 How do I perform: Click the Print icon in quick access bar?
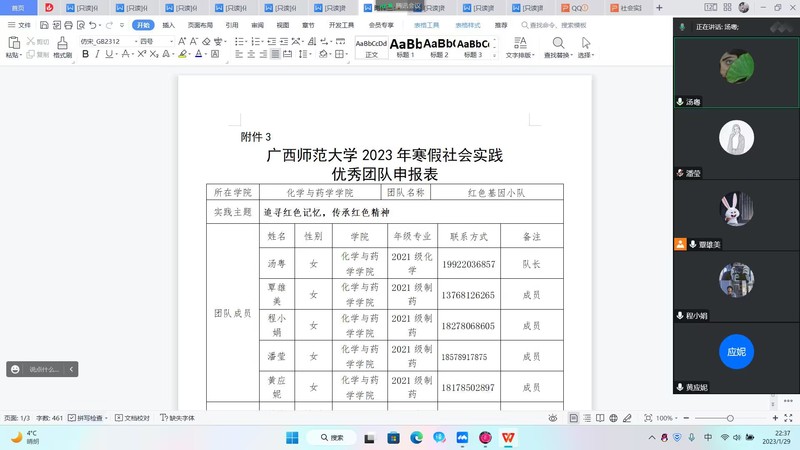click(x=68, y=25)
